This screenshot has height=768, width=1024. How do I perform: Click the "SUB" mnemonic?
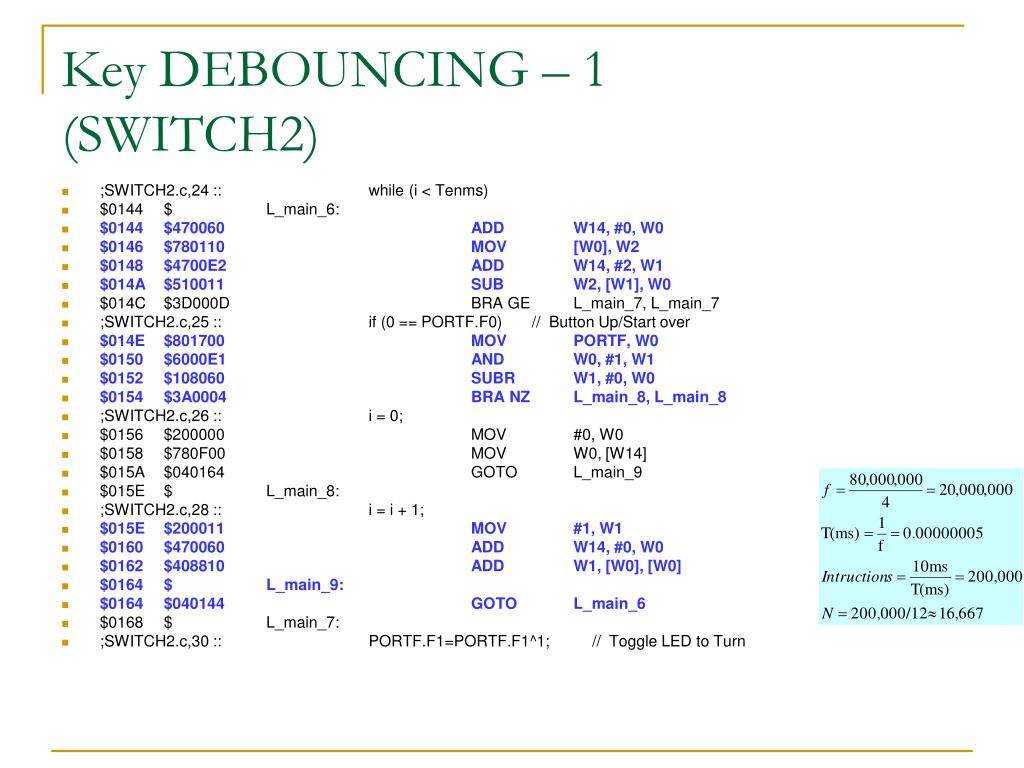[487, 285]
